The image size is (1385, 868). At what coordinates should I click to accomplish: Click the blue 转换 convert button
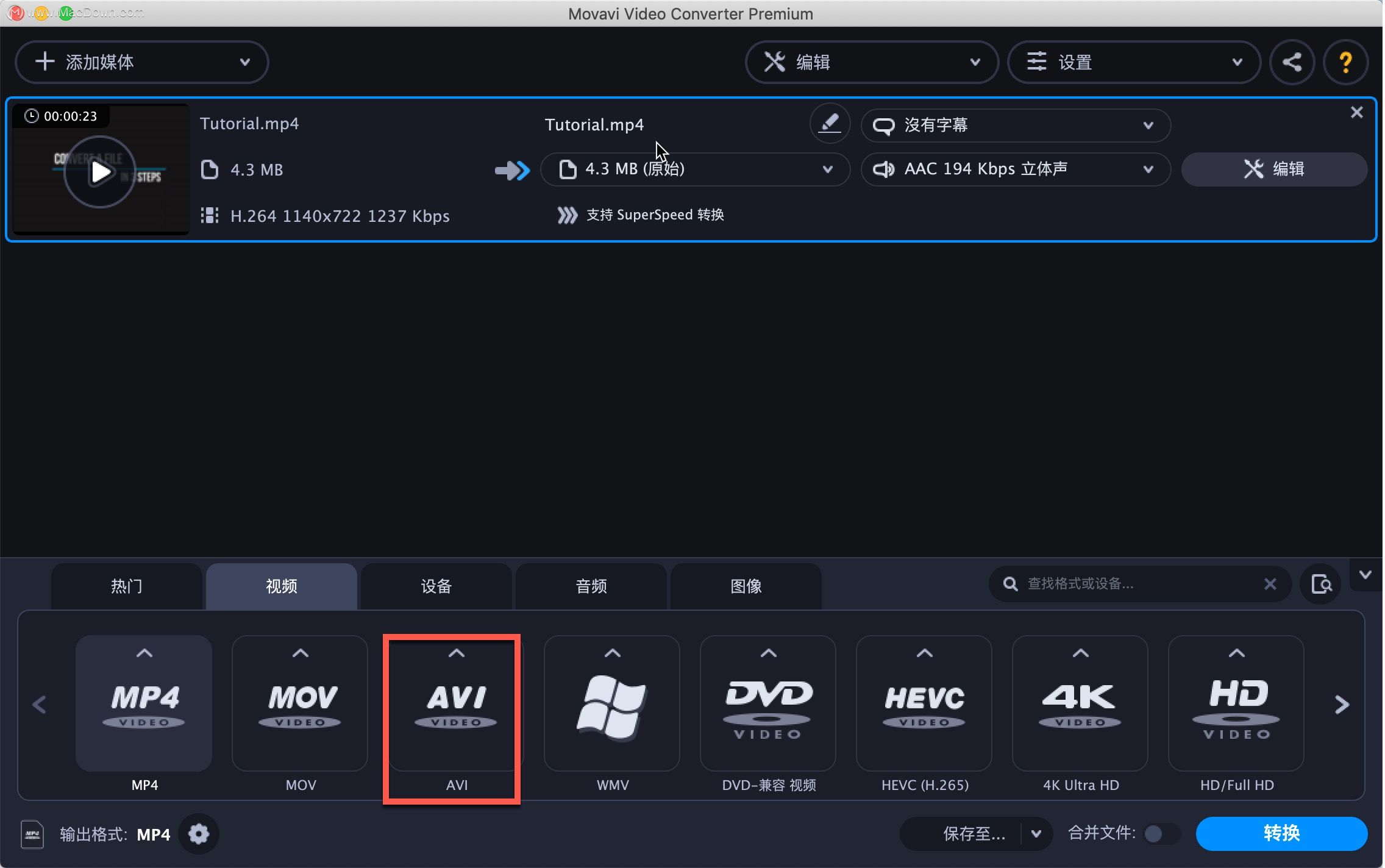point(1281,833)
